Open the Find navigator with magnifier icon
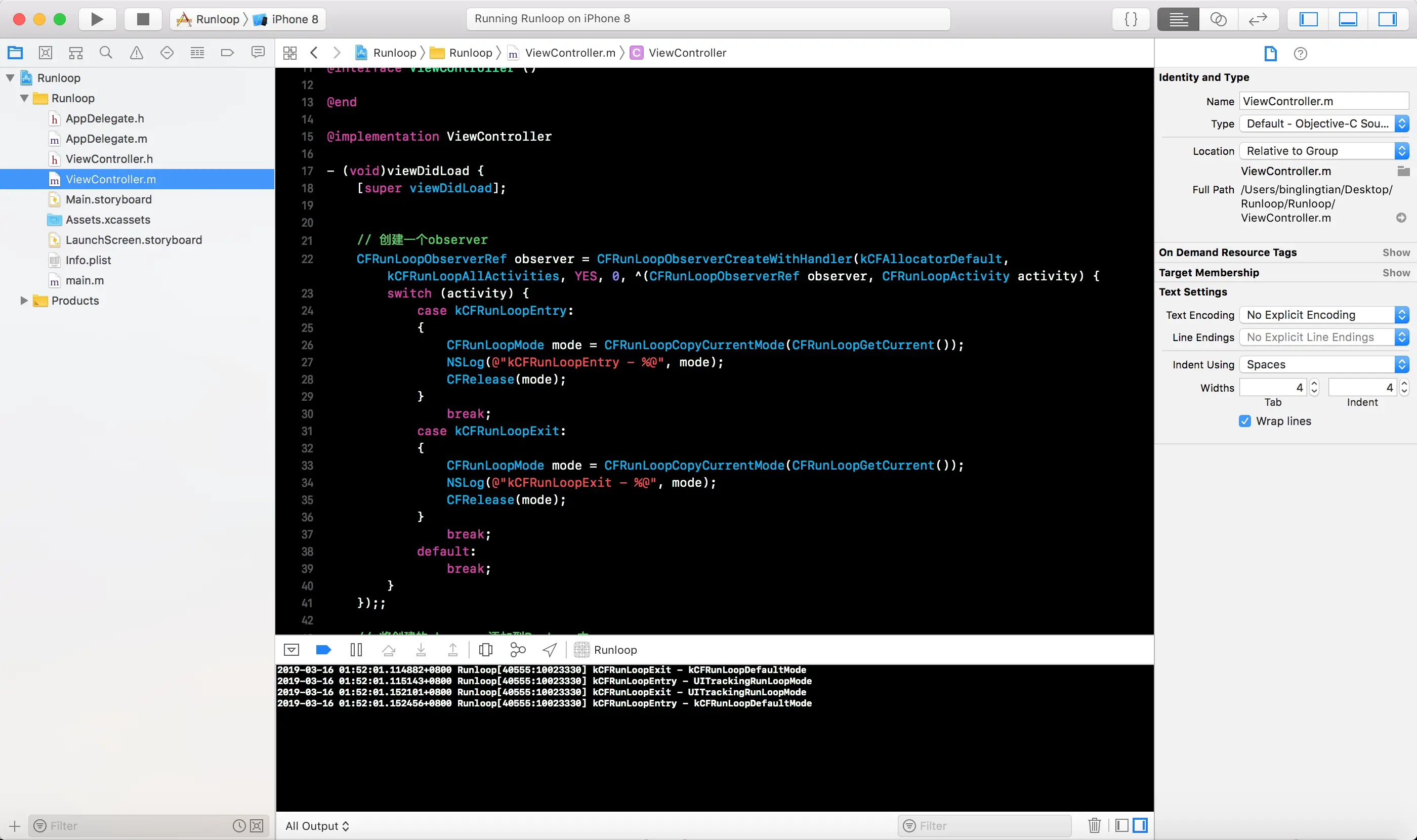 point(106,53)
